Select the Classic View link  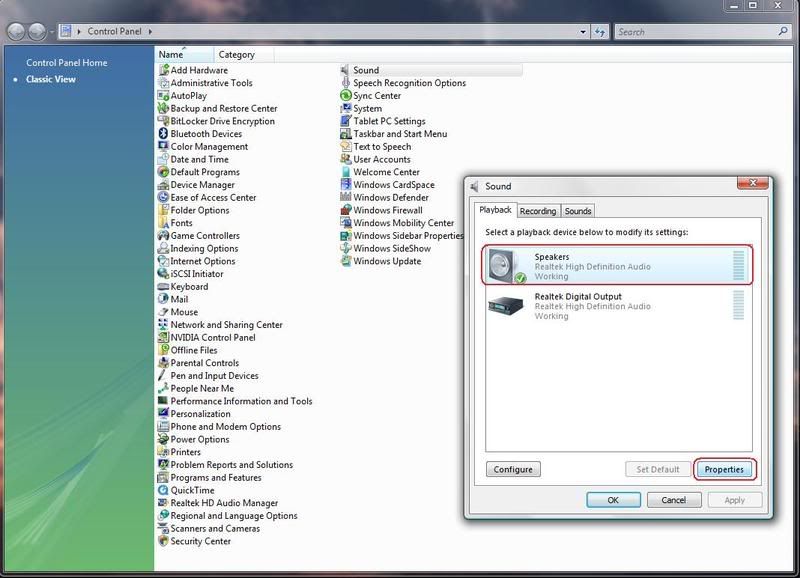(51, 79)
